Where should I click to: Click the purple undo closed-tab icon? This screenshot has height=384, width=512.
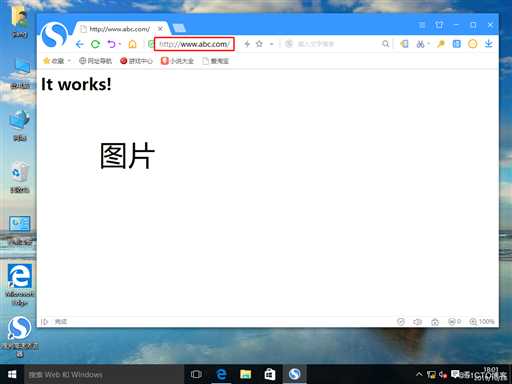[x=111, y=44]
